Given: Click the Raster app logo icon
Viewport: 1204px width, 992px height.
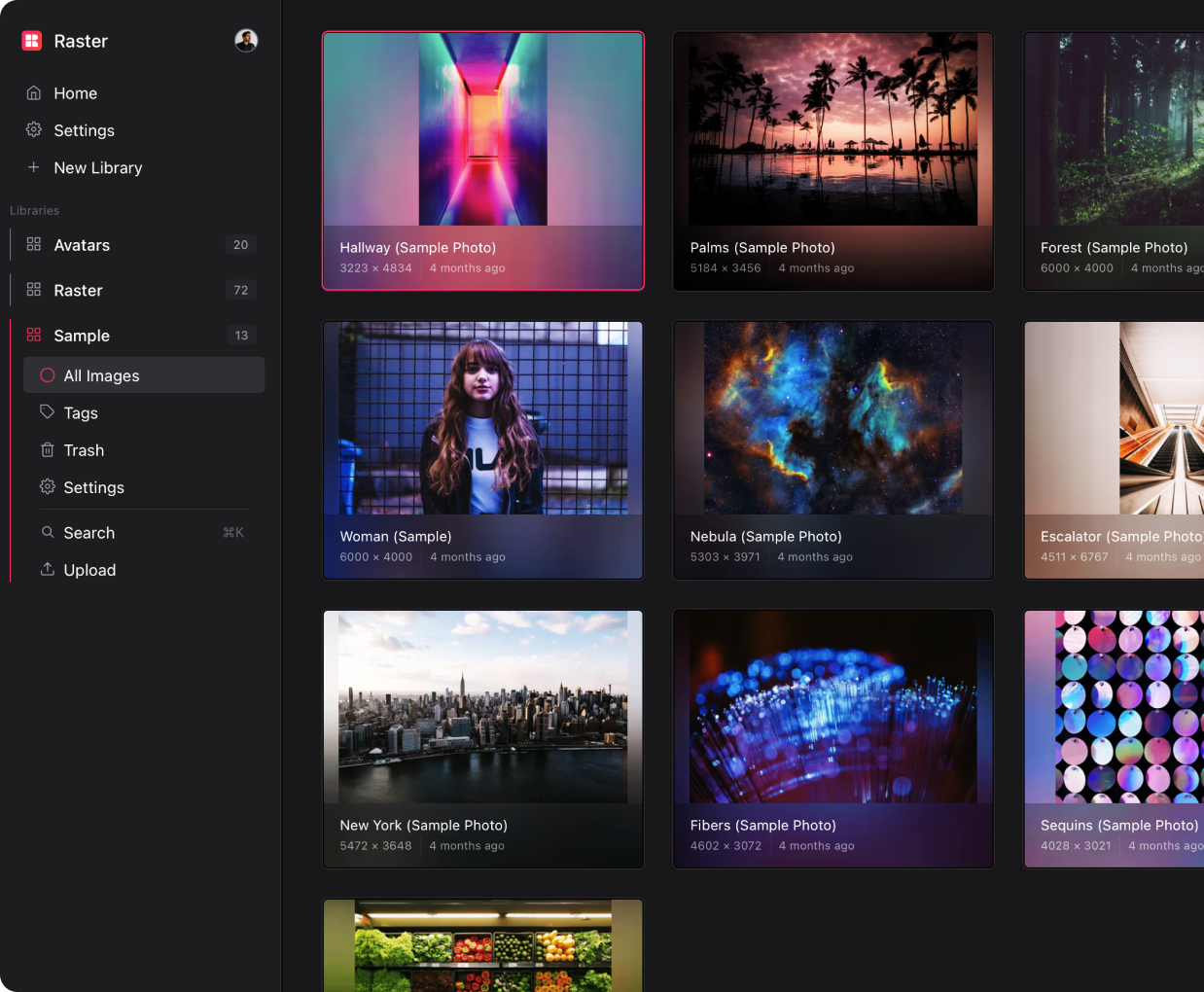Looking at the screenshot, I should [32, 41].
